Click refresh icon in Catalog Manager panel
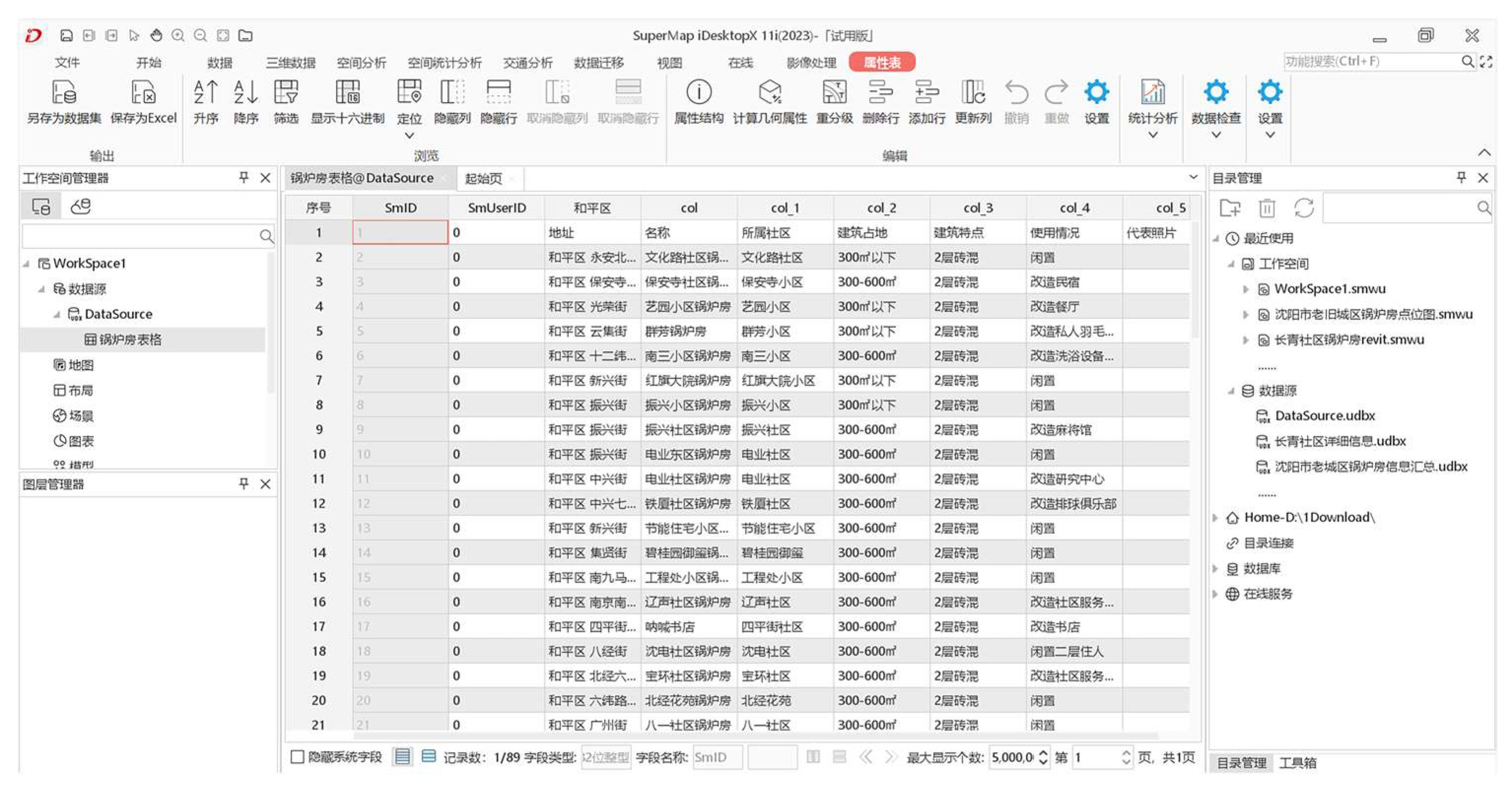The height and width of the screenshot is (798, 1512). [1304, 208]
